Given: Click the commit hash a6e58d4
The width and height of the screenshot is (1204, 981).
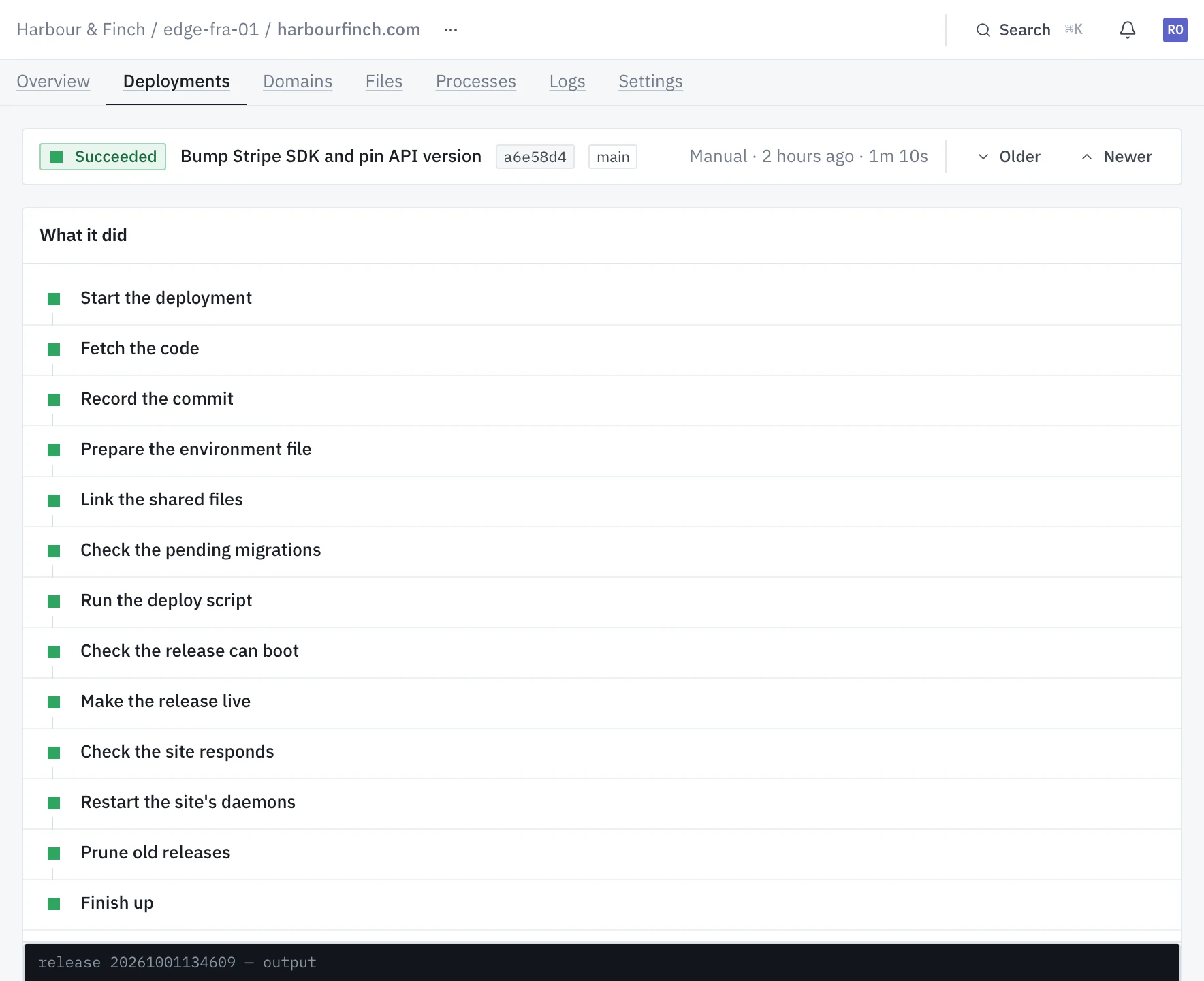Looking at the screenshot, I should (x=535, y=157).
